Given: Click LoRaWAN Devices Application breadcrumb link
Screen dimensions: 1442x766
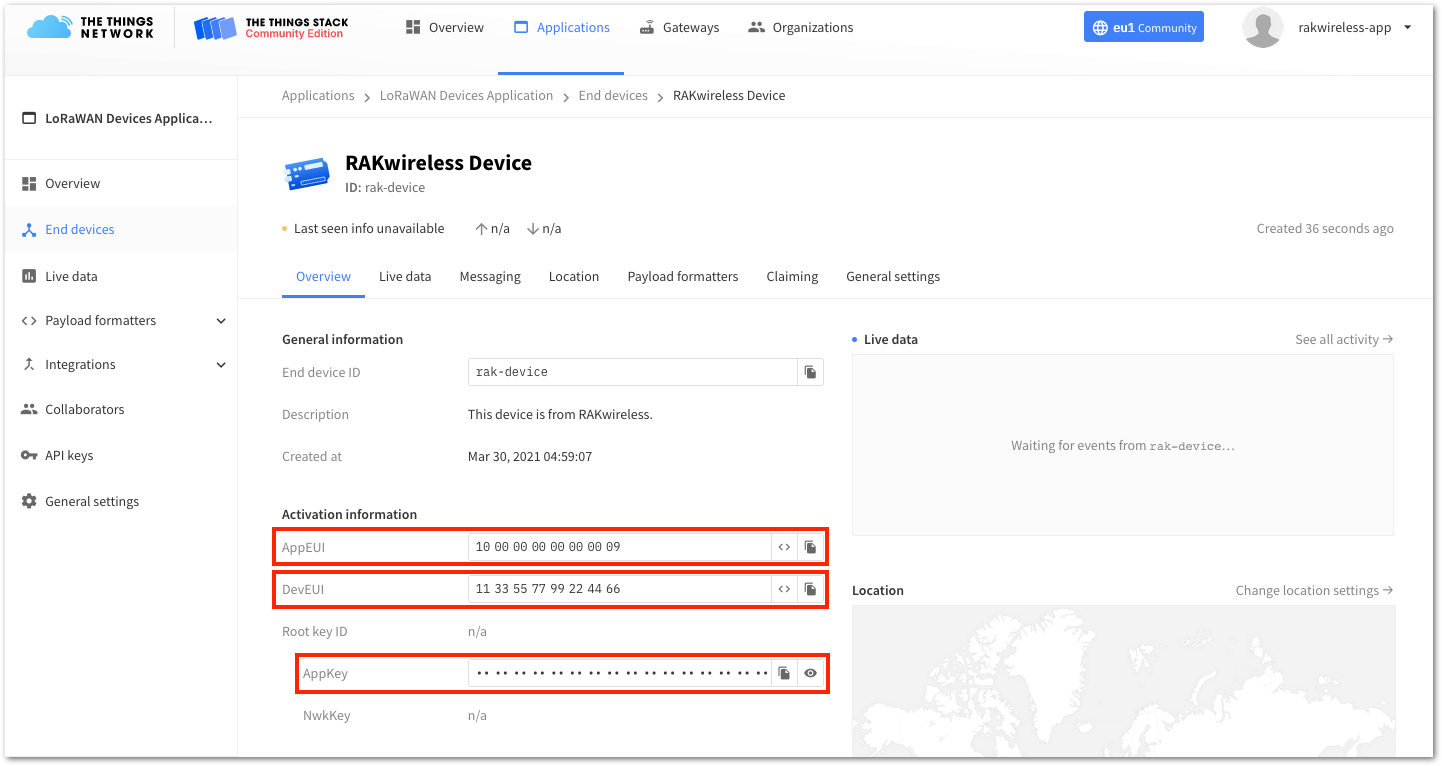Looking at the screenshot, I should pyautogui.click(x=466, y=96).
